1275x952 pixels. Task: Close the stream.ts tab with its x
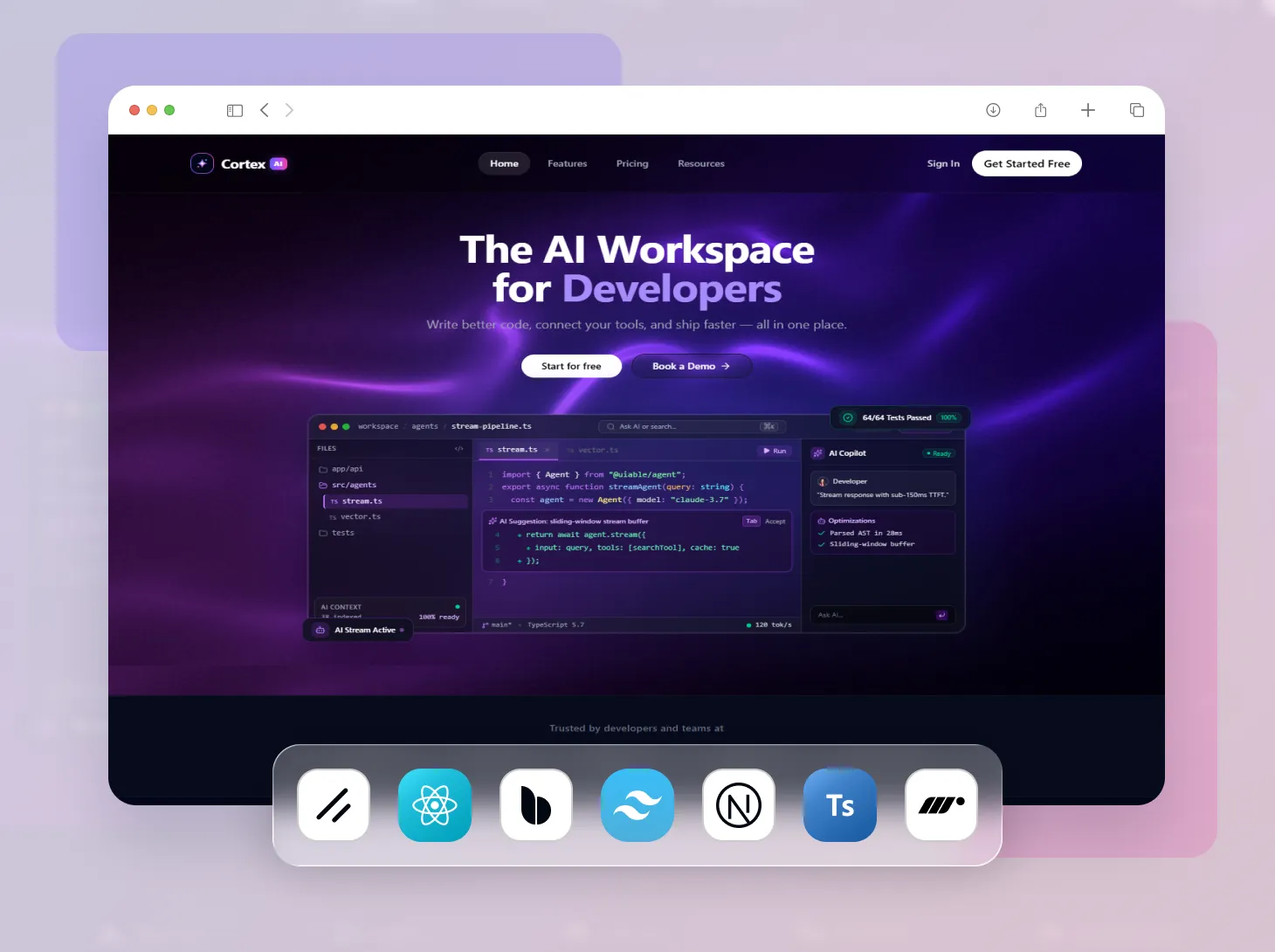[548, 450]
